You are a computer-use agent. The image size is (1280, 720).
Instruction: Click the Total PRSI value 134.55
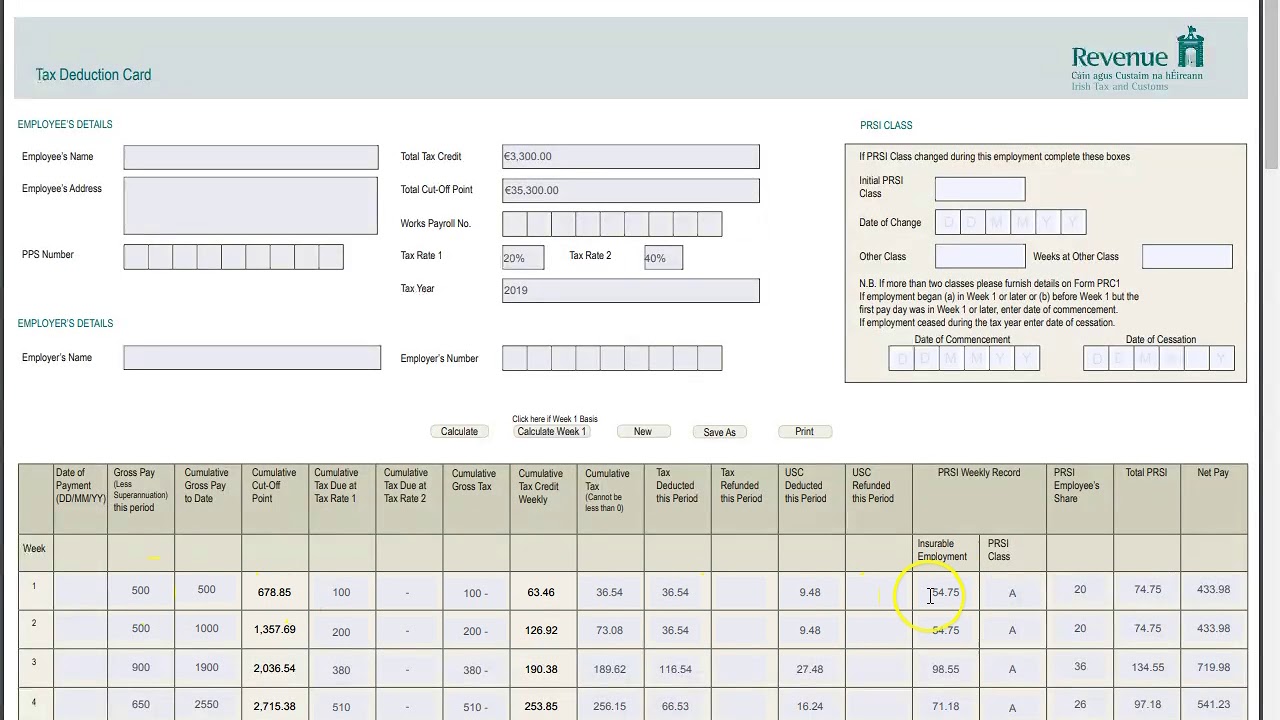click(1147, 668)
